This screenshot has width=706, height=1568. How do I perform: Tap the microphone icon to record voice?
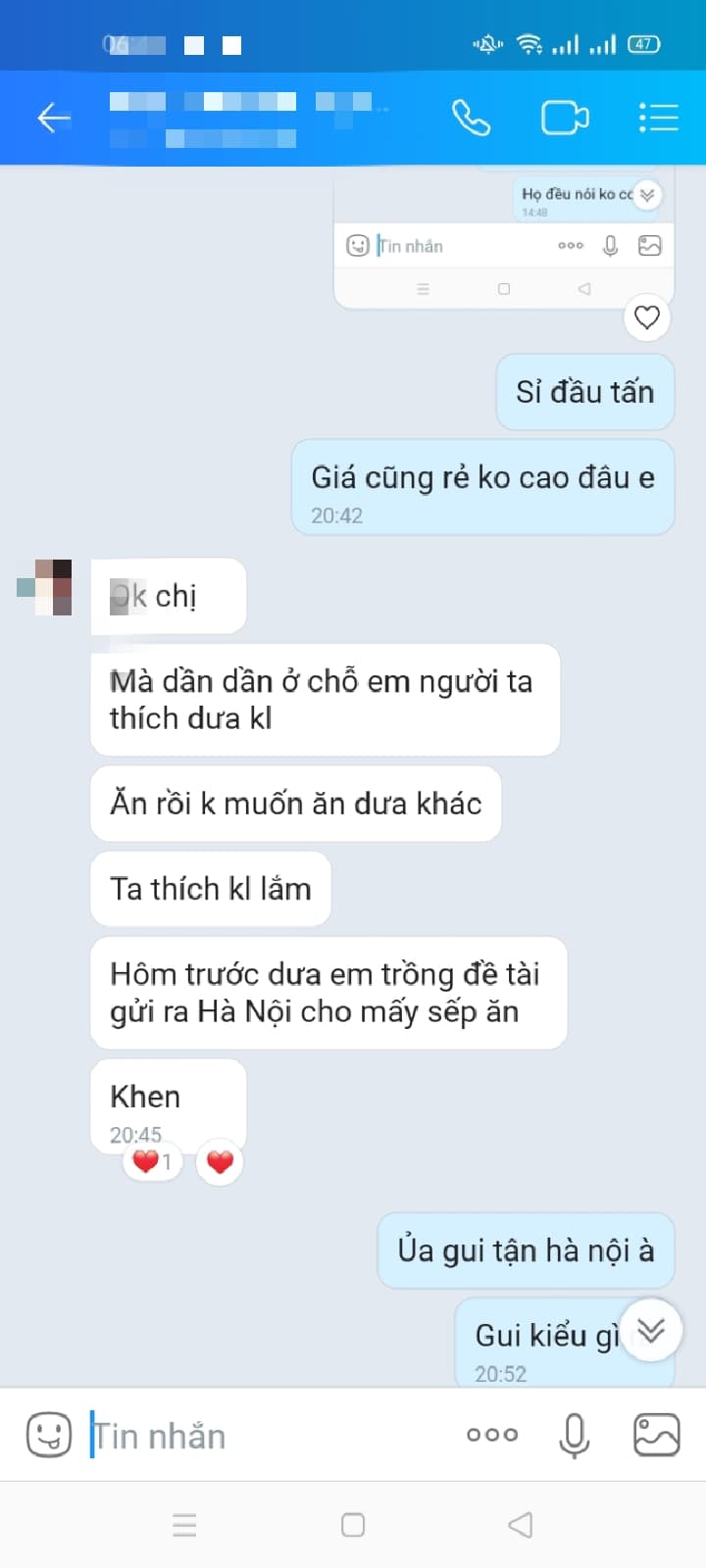(x=574, y=1436)
